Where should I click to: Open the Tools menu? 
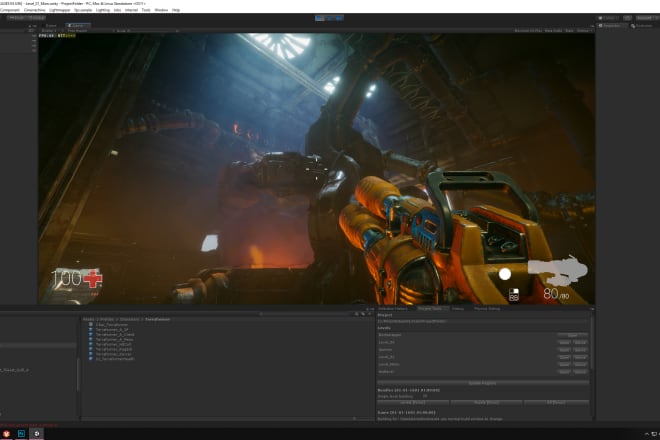[x=146, y=10]
